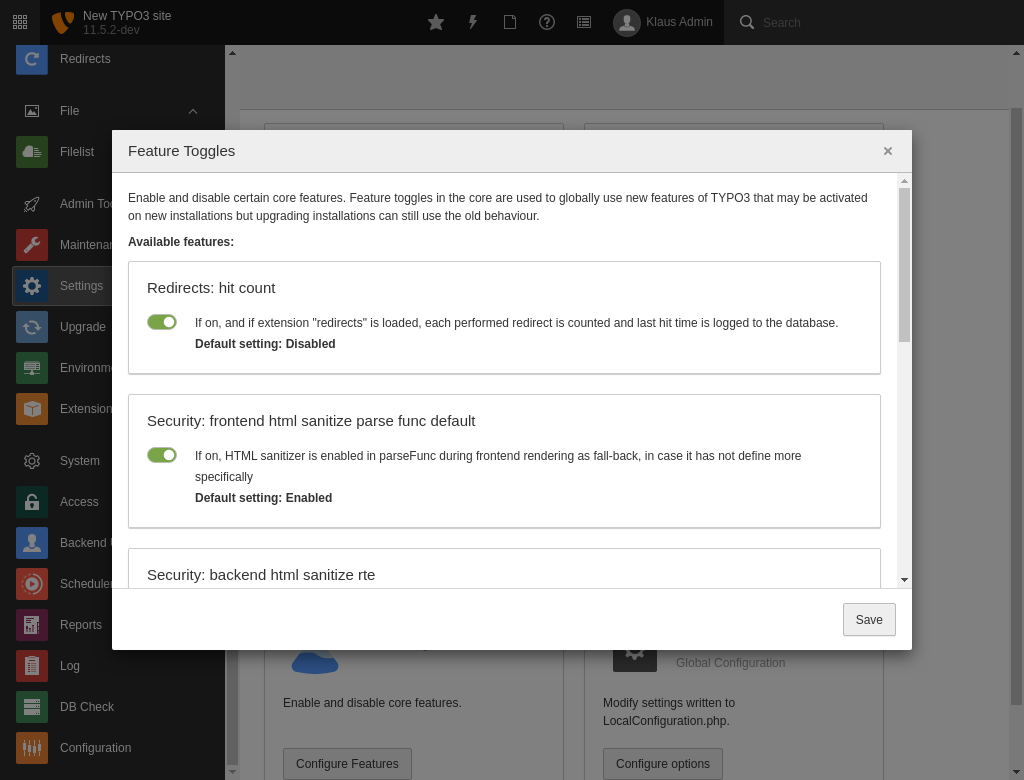Click the File group image icon

click(32, 111)
